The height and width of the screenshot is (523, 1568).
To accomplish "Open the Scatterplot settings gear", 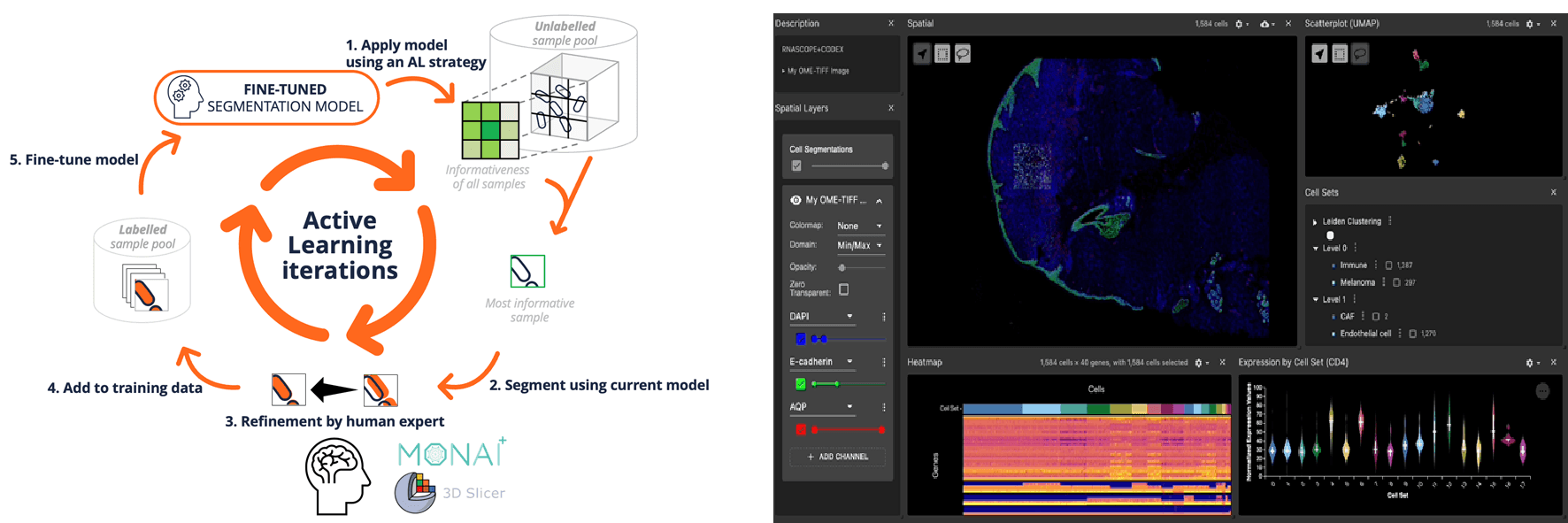I will pyautogui.click(x=1532, y=24).
